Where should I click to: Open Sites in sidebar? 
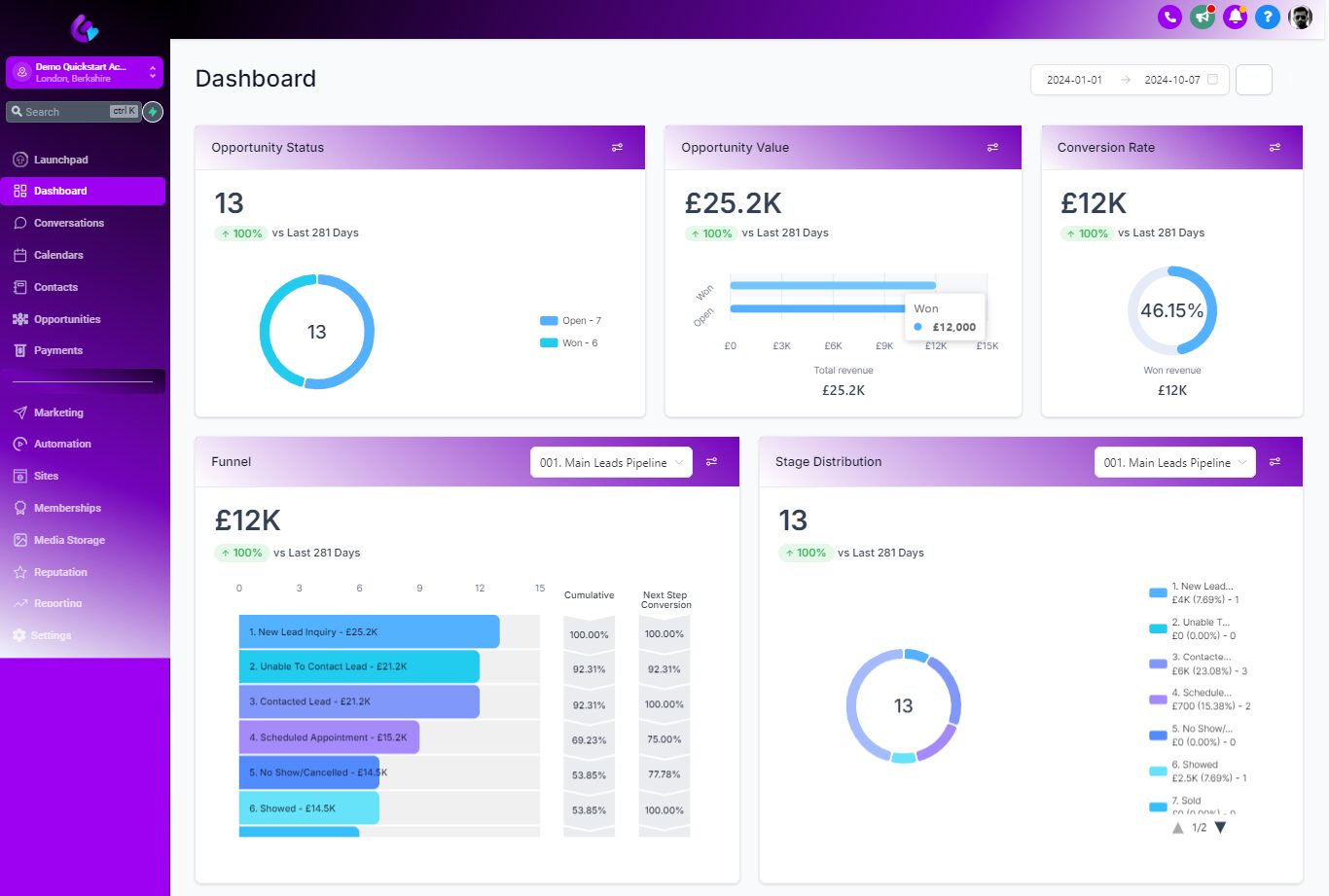pos(46,476)
